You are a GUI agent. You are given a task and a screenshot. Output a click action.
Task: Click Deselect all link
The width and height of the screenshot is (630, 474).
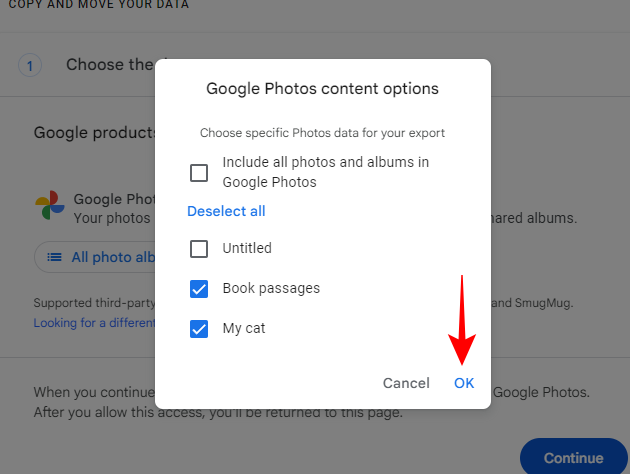point(226,211)
